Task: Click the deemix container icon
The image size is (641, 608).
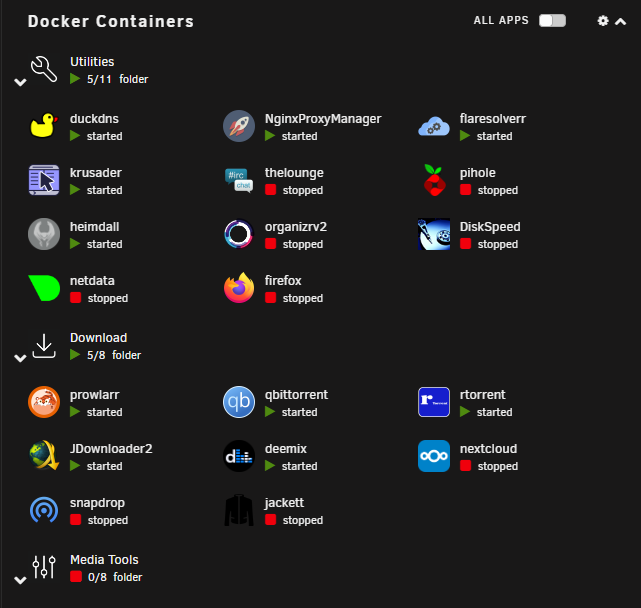Action: coord(239,456)
